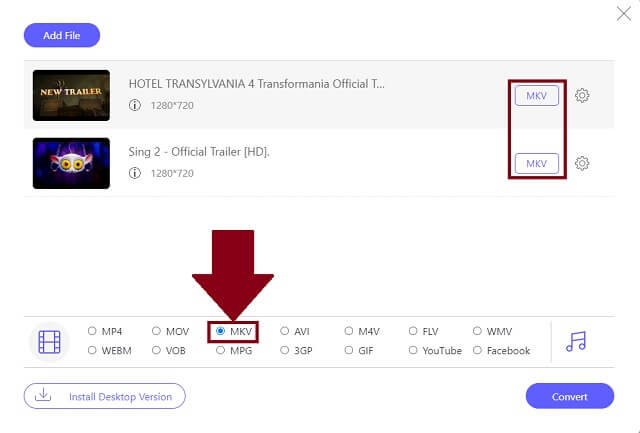Click download icon in Install Desktop Version
This screenshot has width=640, height=433.
tap(43, 396)
